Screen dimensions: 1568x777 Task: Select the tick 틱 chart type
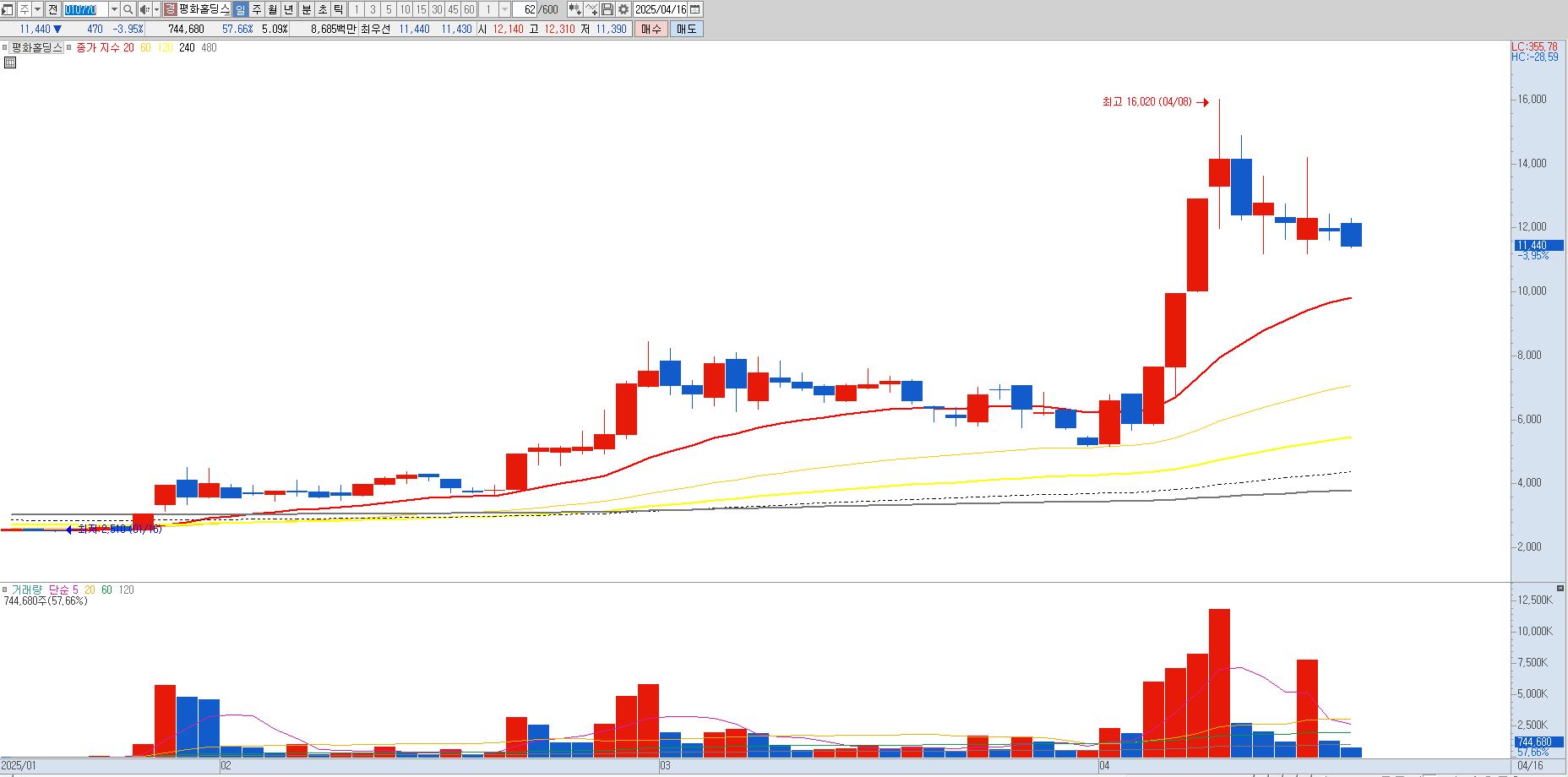[x=339, y=9]
